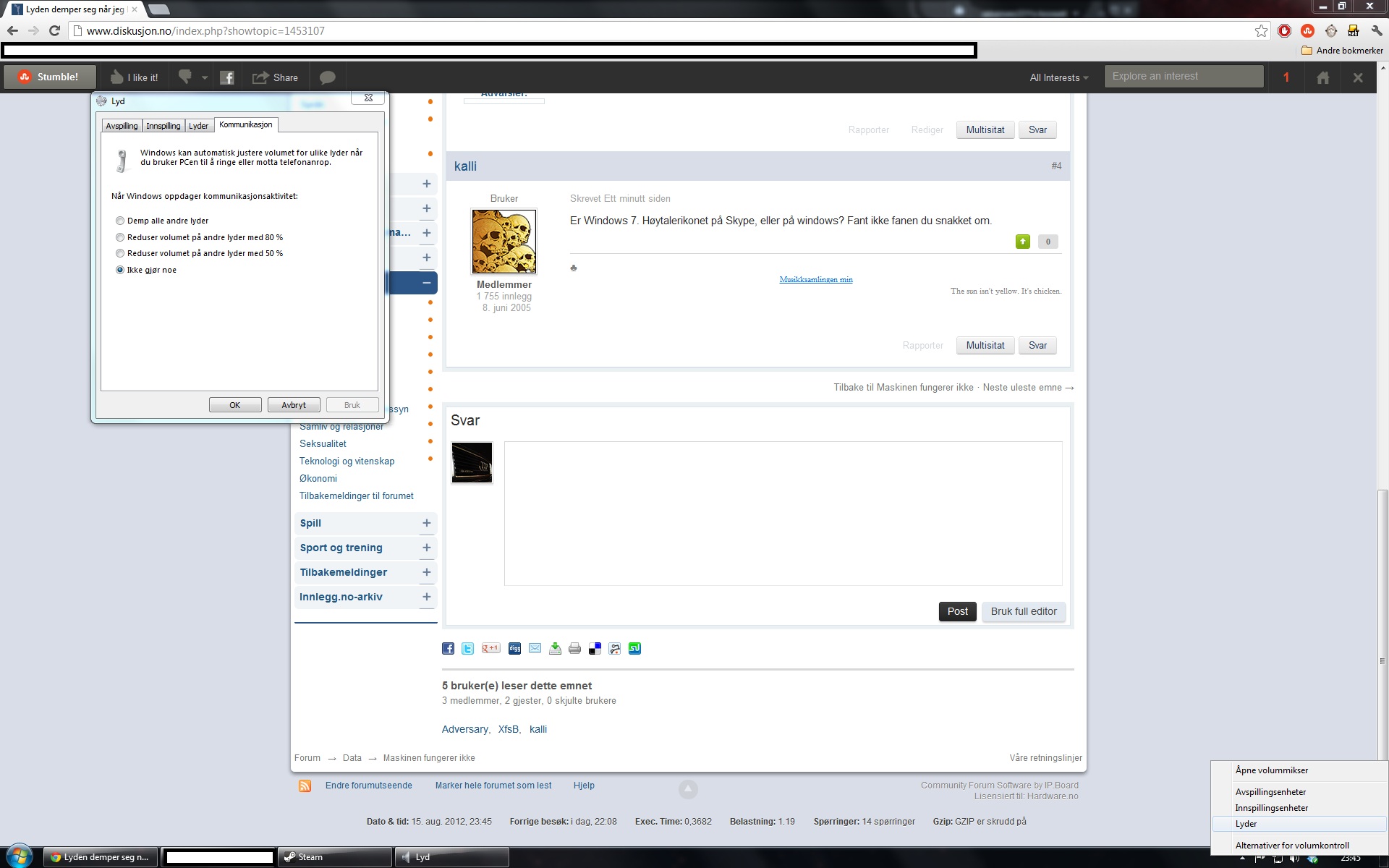Download the topic with green arrow icon
This screenshot has width=1389, height=868.
(x=555, y=648)
